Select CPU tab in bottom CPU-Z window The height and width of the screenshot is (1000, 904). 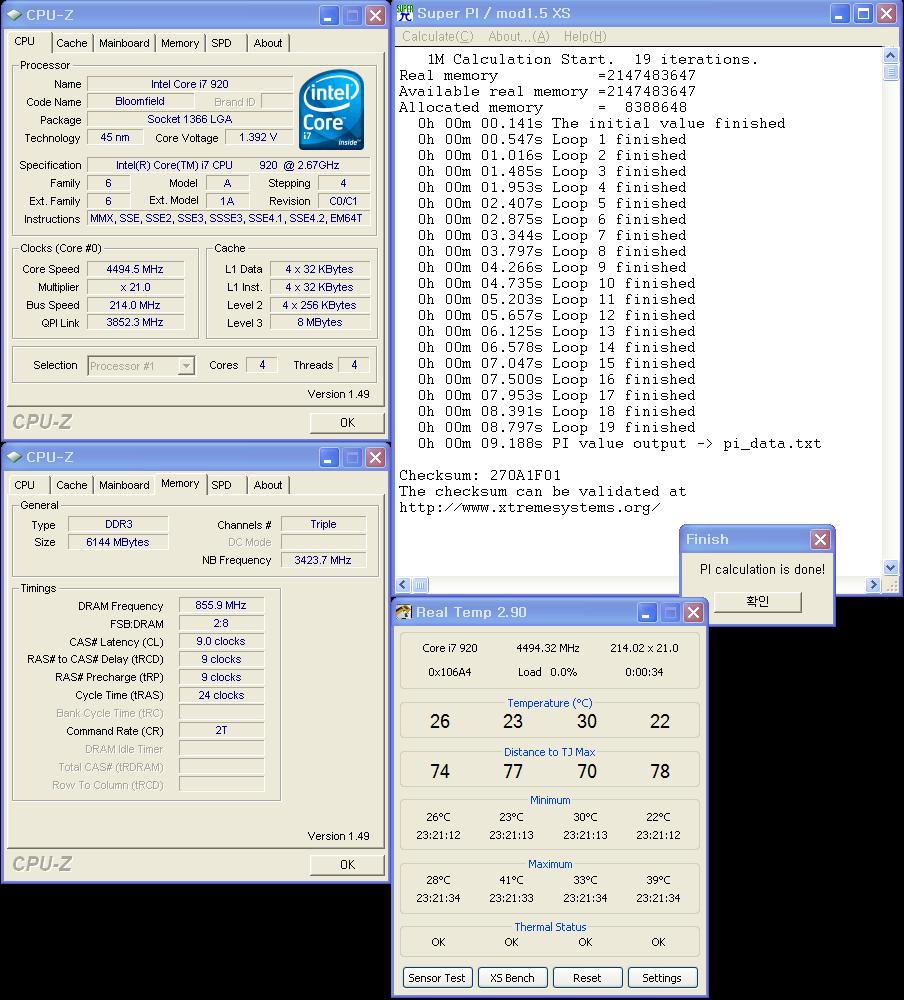click(24, 485)
